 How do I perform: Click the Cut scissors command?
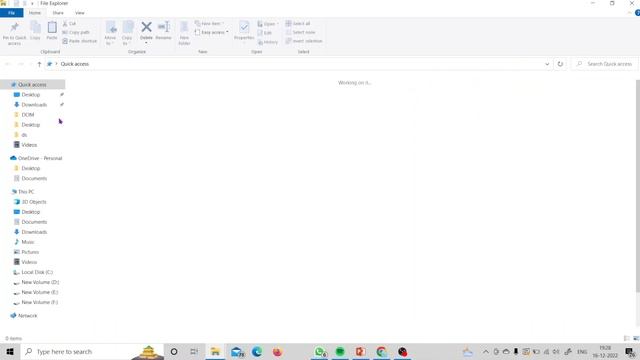point(69,24)
